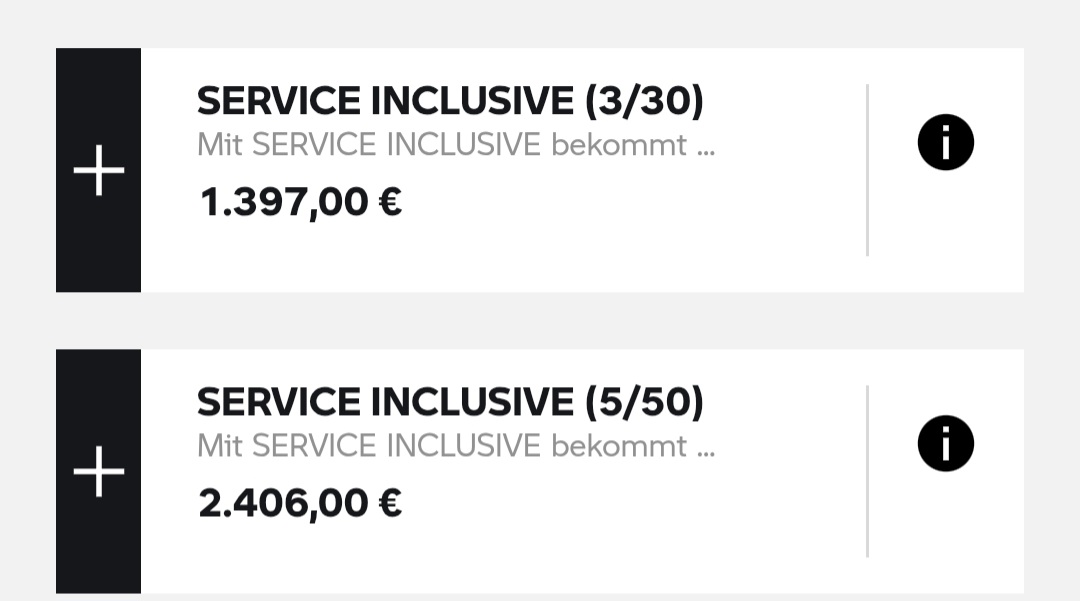The height and width of the screenshot is (601, 1080).
Task: Open info for SERVICE INCLUSIVE (3/30)
Action: point(945,143)
